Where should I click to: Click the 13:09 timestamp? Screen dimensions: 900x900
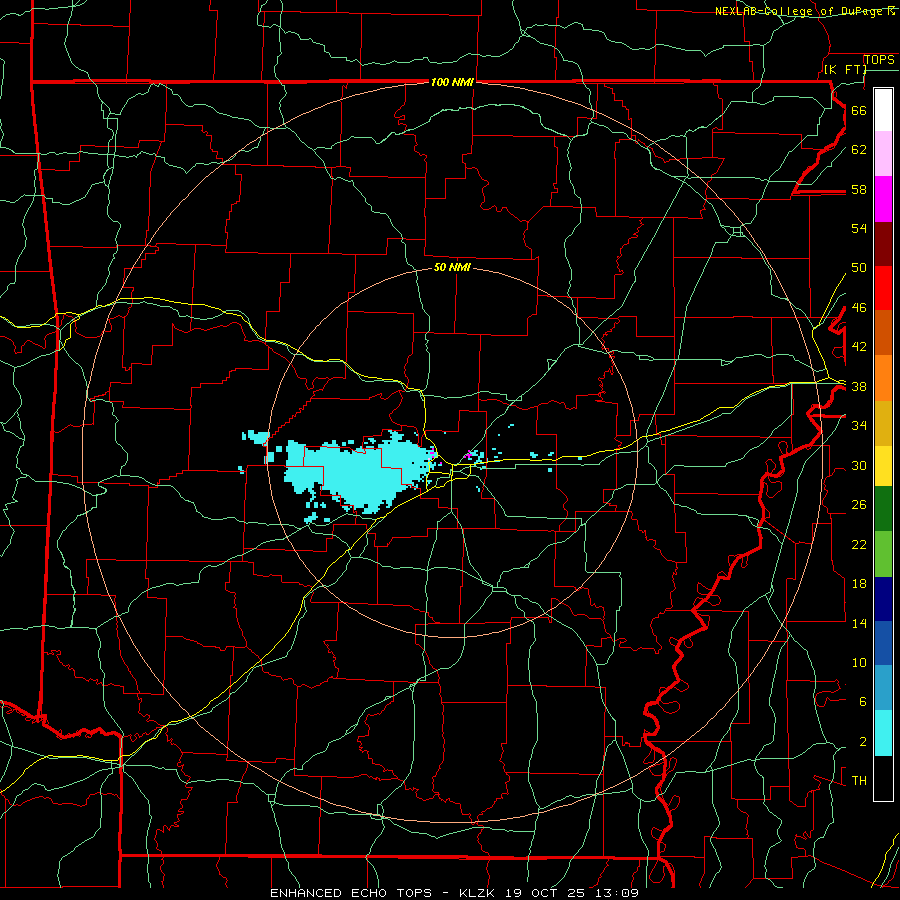(617, 893)
